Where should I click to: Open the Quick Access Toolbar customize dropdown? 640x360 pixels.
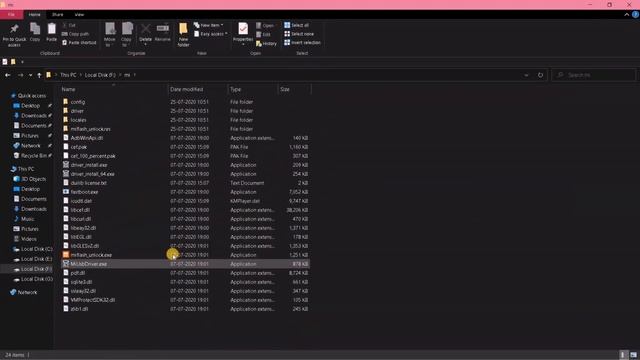pos(22,62)
